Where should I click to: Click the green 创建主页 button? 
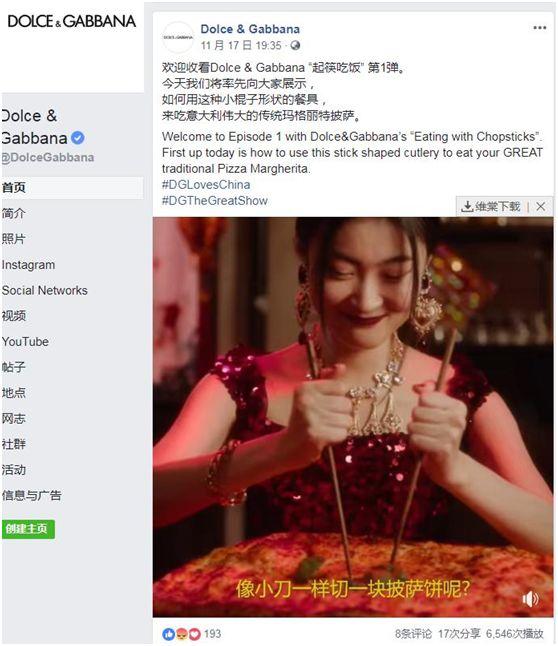(28, 529)
